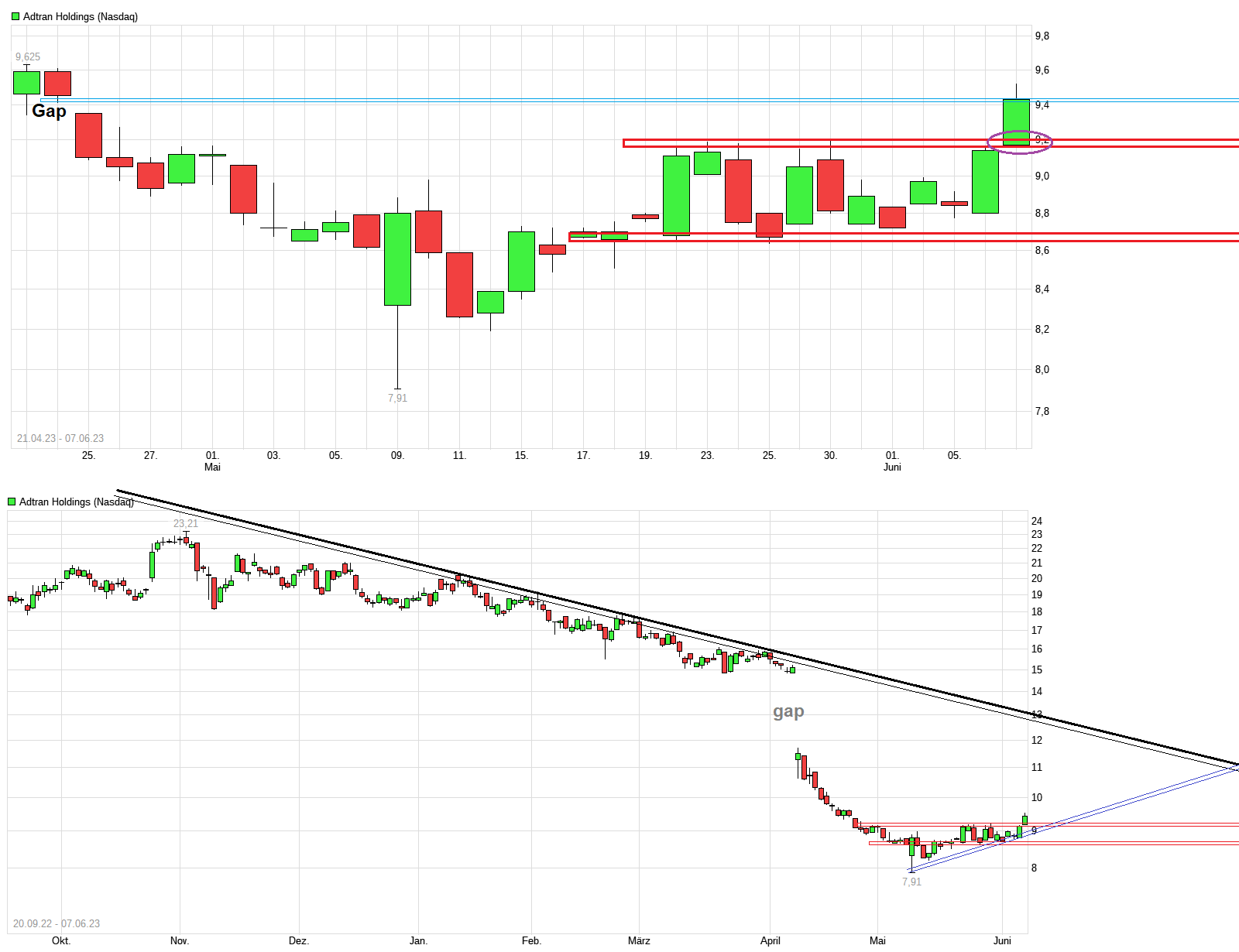Image resolution: width=1239 pixels, height=952 pixels.
Task: Select the Adtran Holdings (Nasdaq) title in lower chart
Action: coord(77,502)
